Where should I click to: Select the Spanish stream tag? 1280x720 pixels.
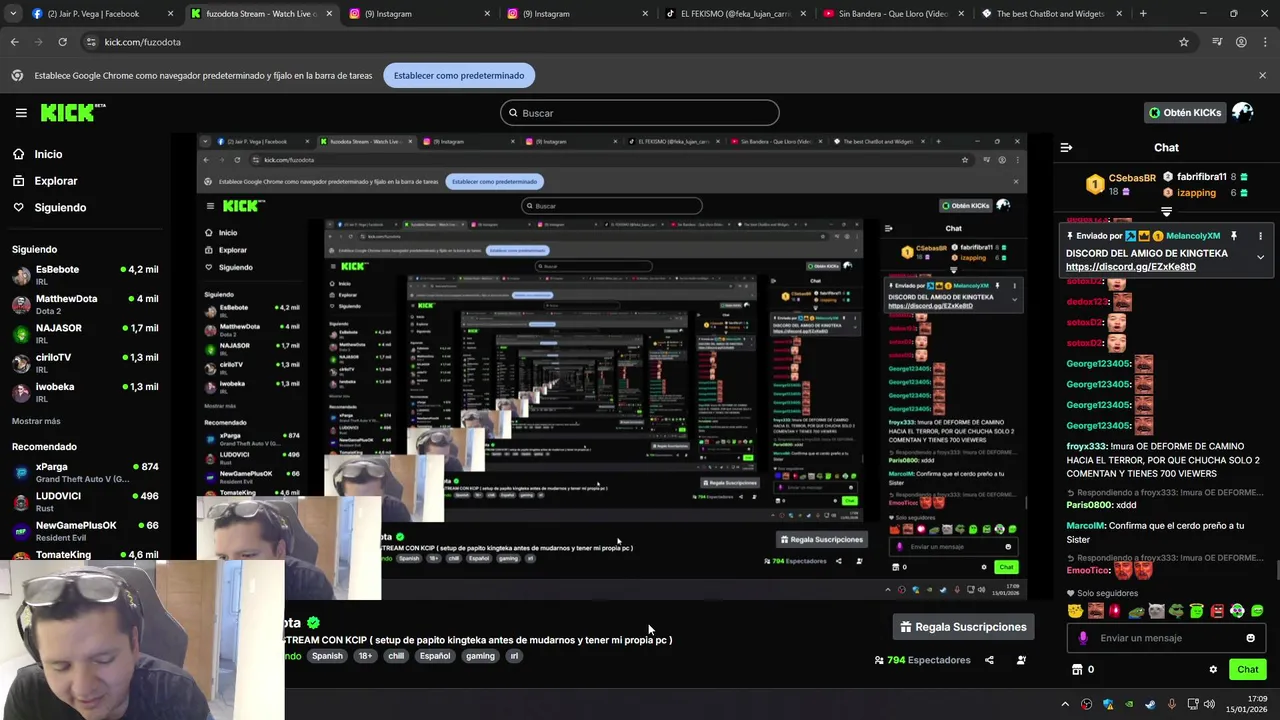327,656
